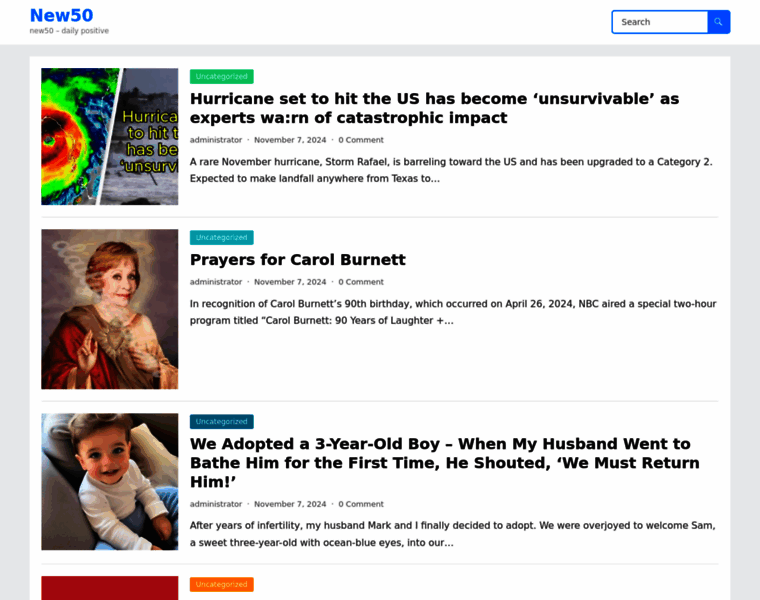Click administrator author under Carol Burnett post
760x600 pixels.
[216, 282]
